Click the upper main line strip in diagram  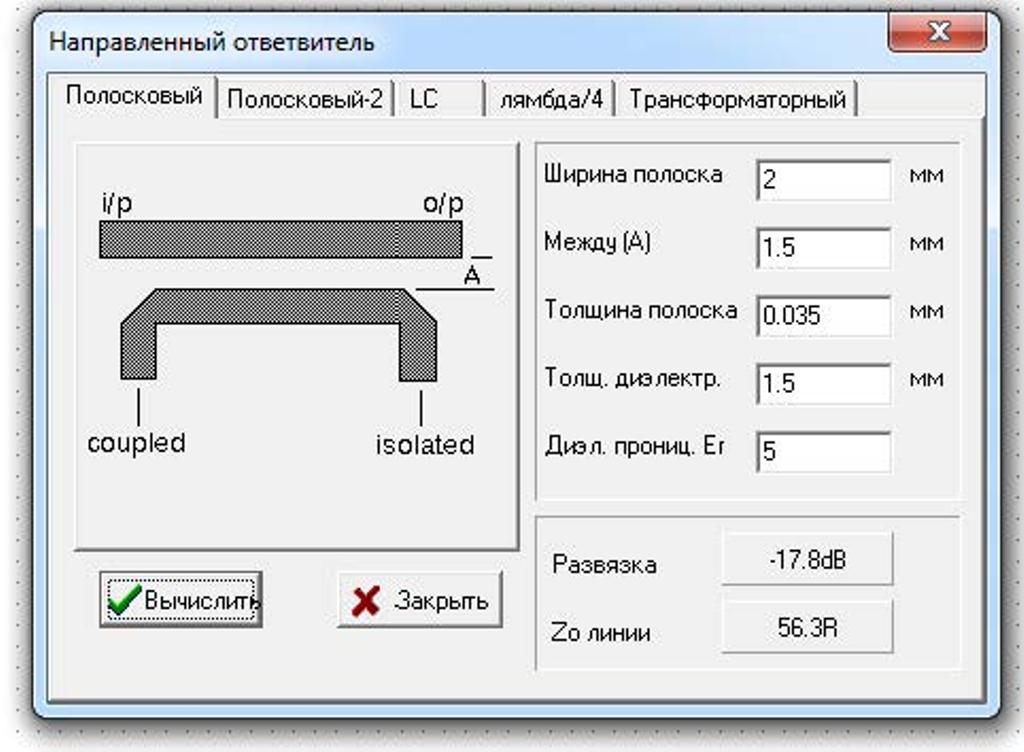(280, 240)
